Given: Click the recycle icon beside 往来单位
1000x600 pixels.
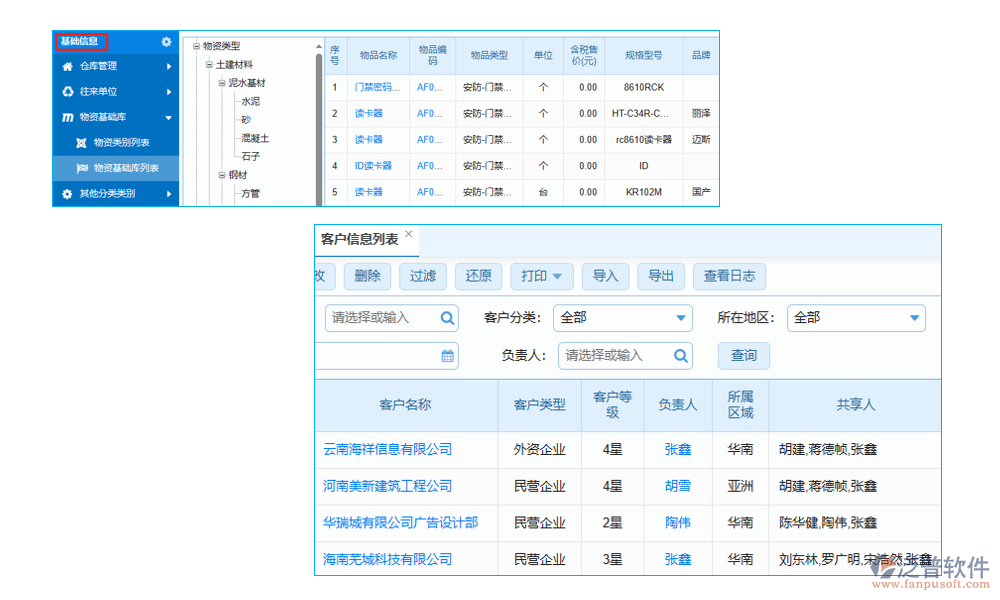Looking at the screenshot, I should point(68,92).
